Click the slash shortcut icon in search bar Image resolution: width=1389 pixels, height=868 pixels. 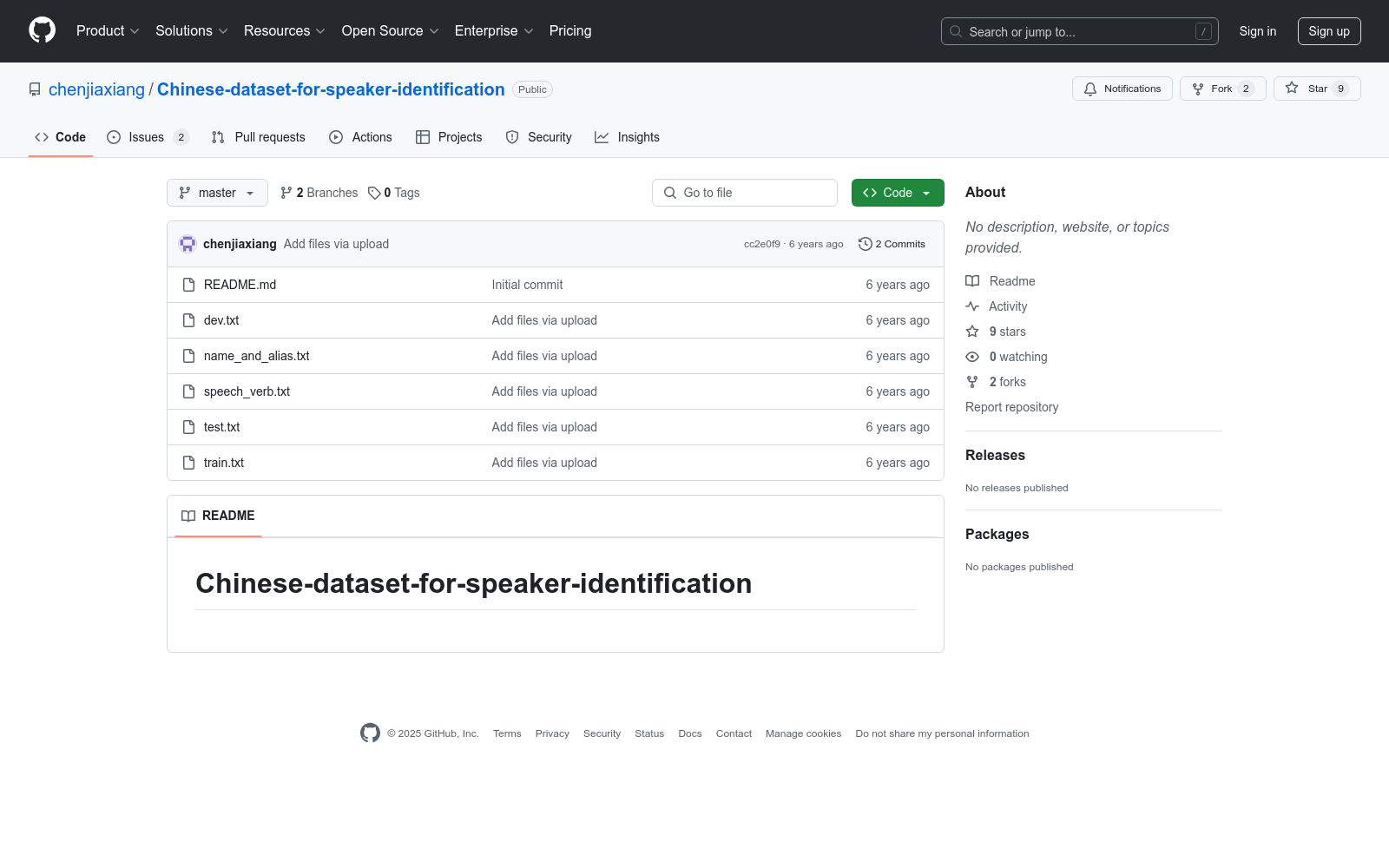point(1203,31)
